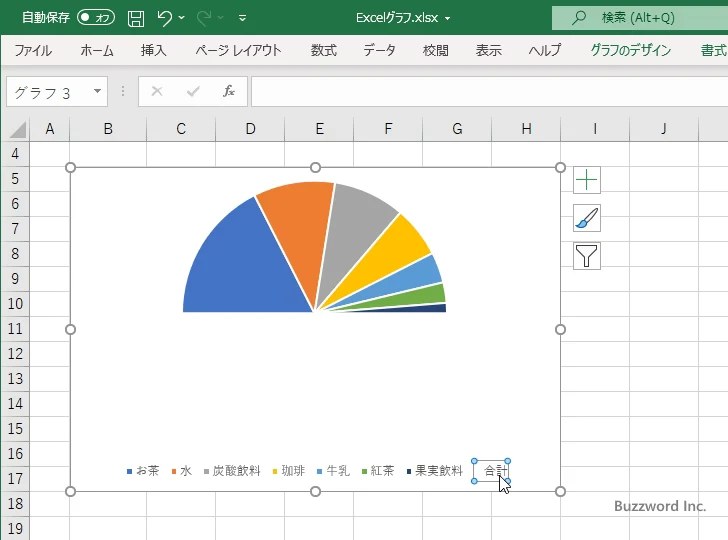The height and width of the screenshot is (540, 728).
Task: Open the Excelグラフ.xlsx file name dropdown
Action: coord(448,19)
